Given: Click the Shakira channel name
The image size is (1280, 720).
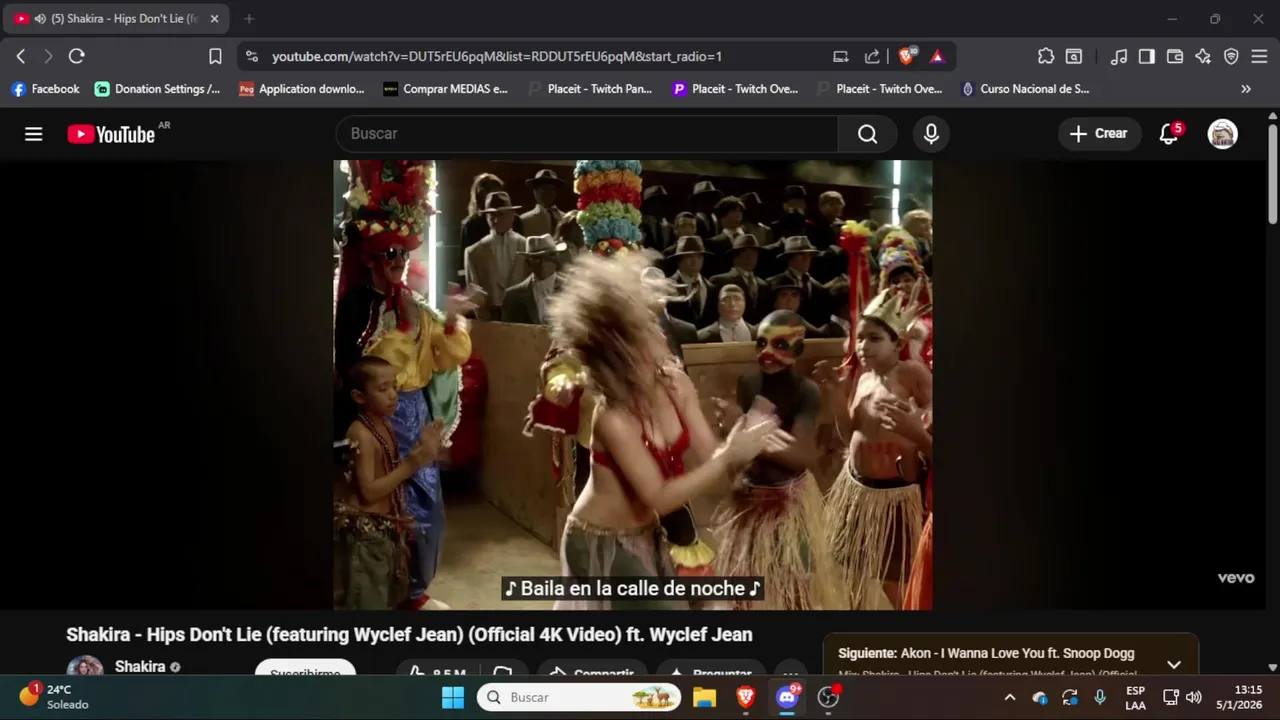Looking at the screenshot, I should pos(140,666).
